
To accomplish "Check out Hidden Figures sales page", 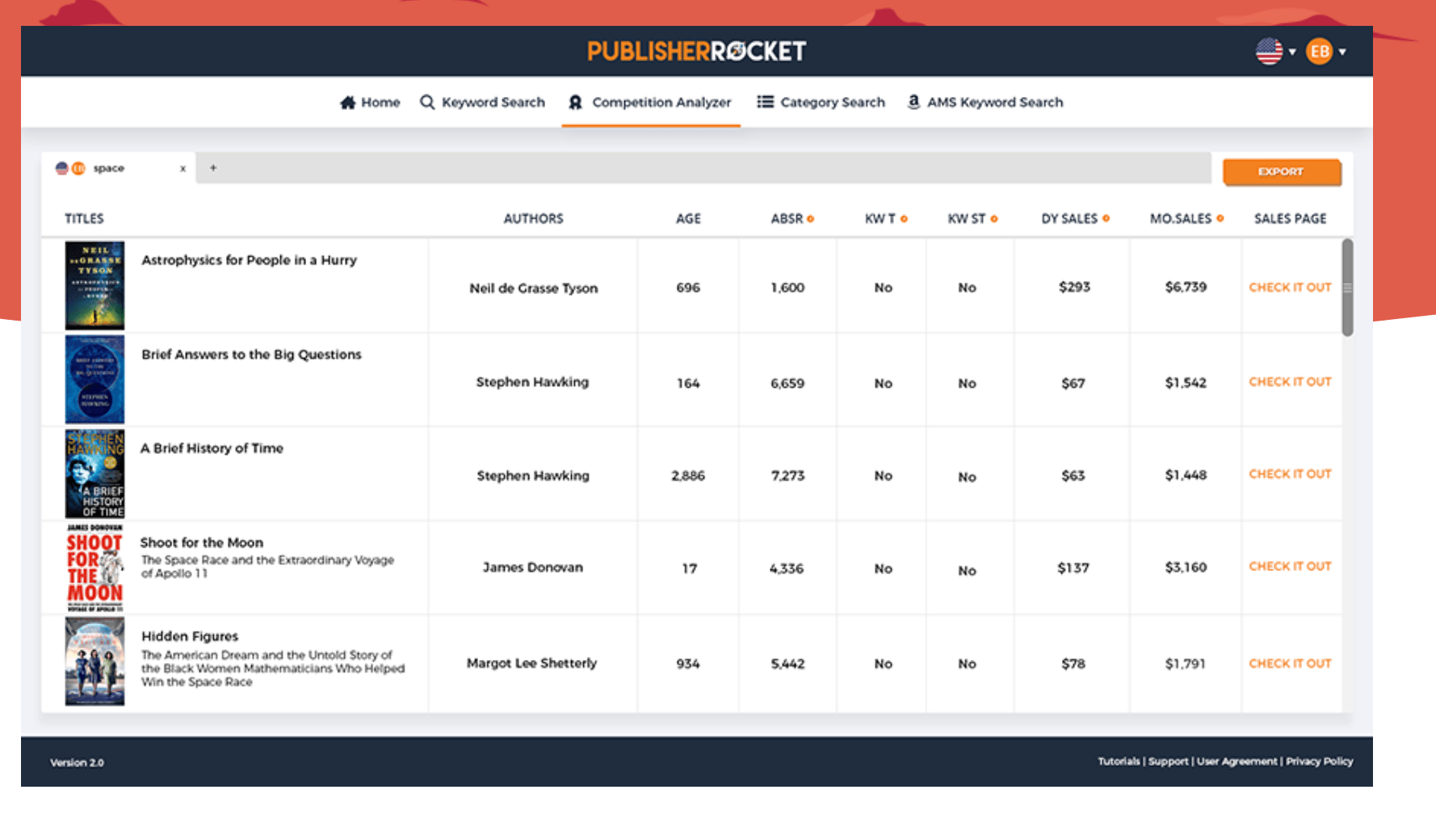I will coord(1290,664).
